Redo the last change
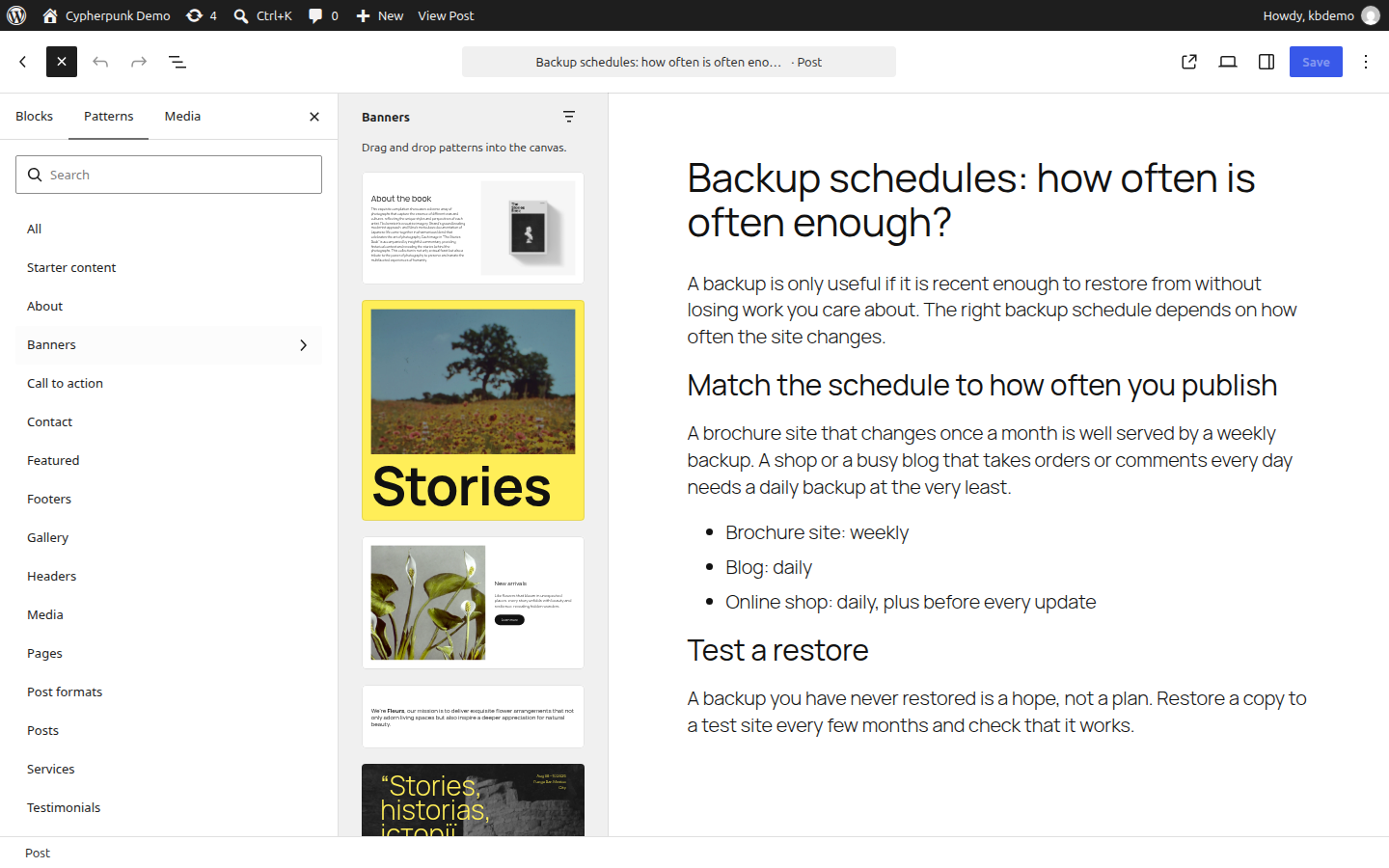 click(x=139, y=62)
